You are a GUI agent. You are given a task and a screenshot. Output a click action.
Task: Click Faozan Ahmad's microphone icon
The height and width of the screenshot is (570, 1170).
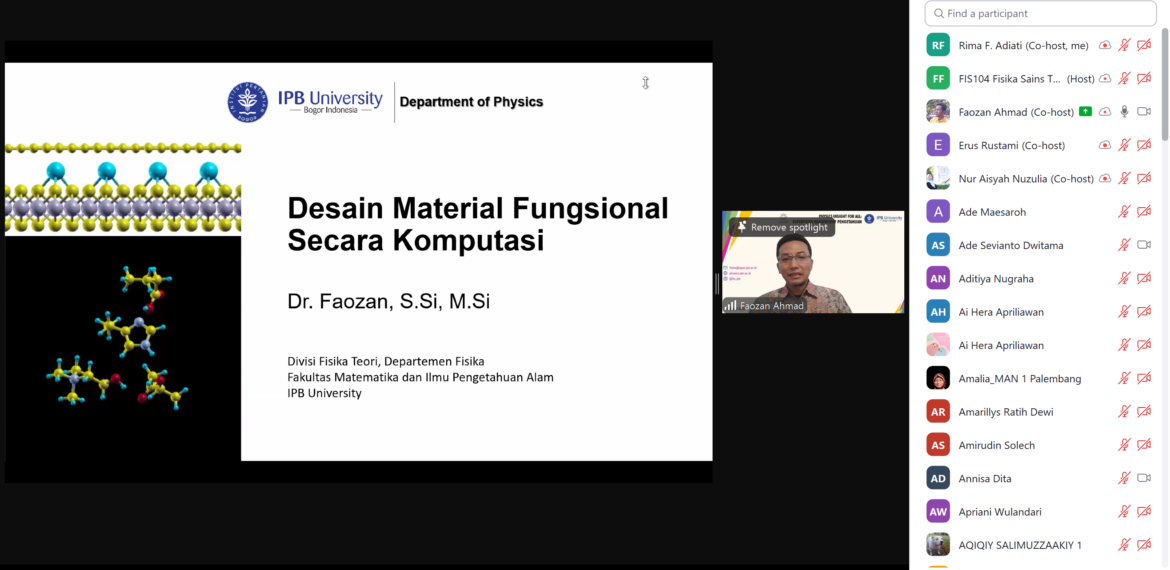1124,112
